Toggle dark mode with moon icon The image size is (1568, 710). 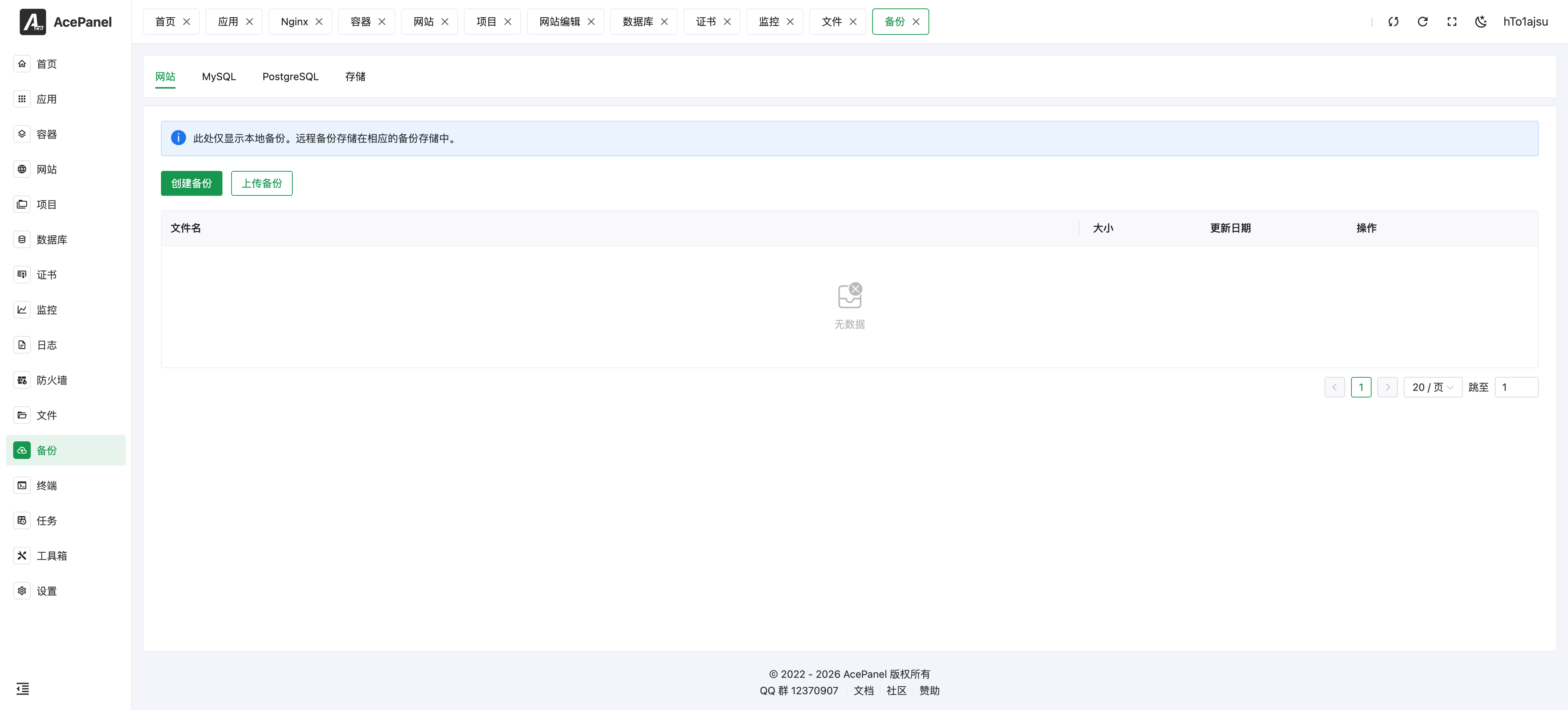point(1480,22)
